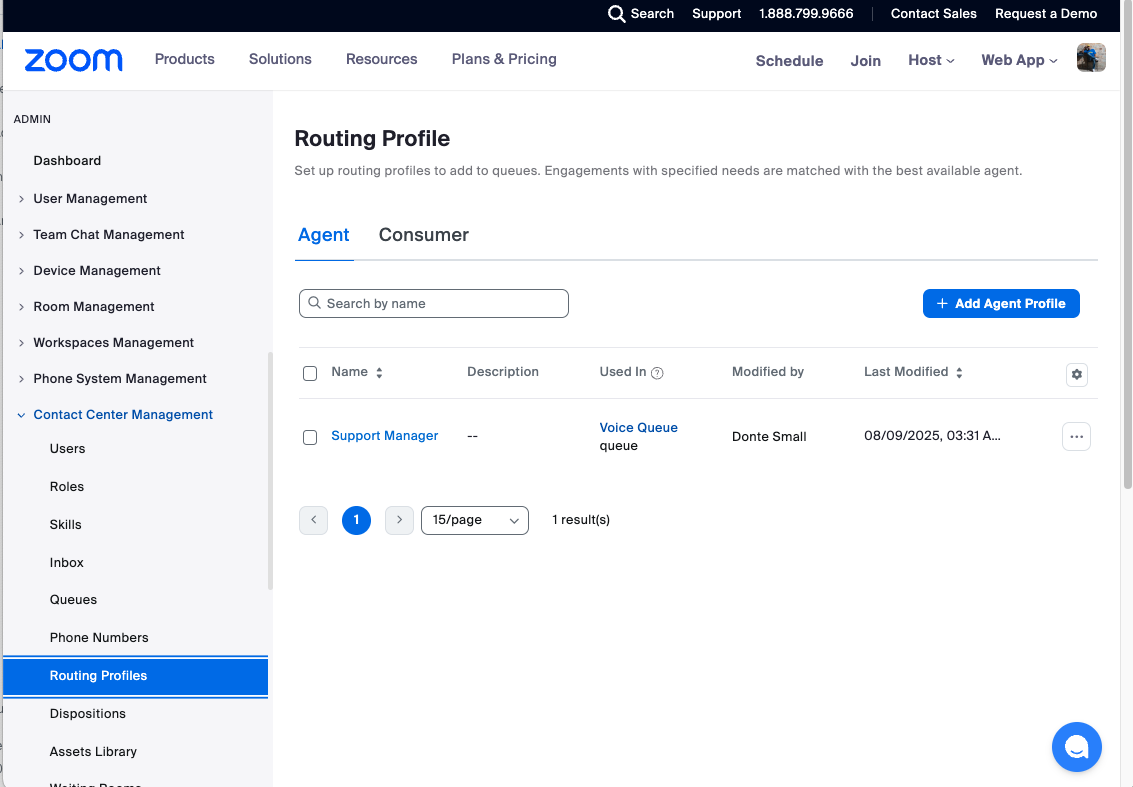Open the Host dropdown menu
Image resolution: width=1133 pixels, height=787 pixels.
[930, 60]
